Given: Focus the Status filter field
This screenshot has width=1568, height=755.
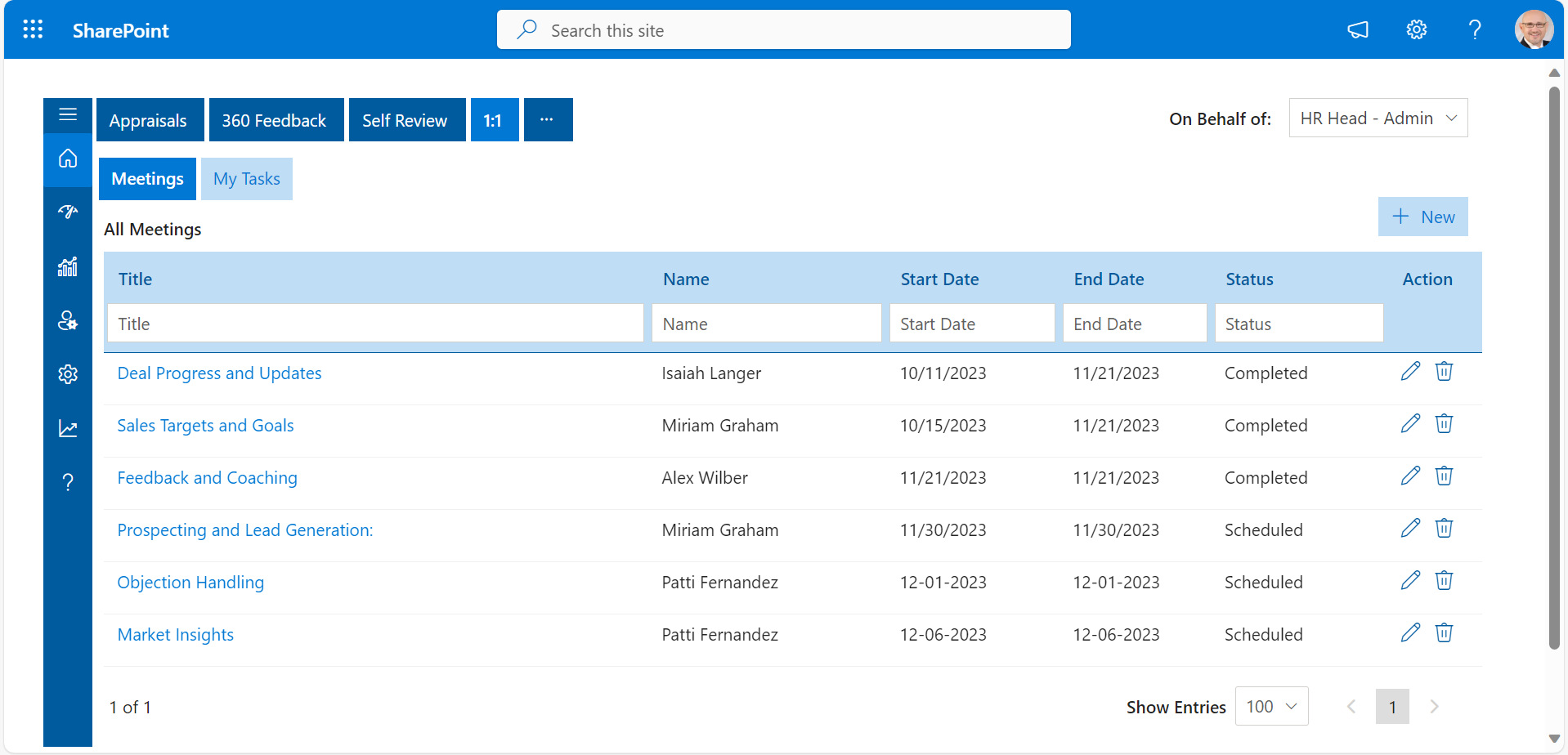Looking at the screenshot, I should click(x=1299, y=324).
